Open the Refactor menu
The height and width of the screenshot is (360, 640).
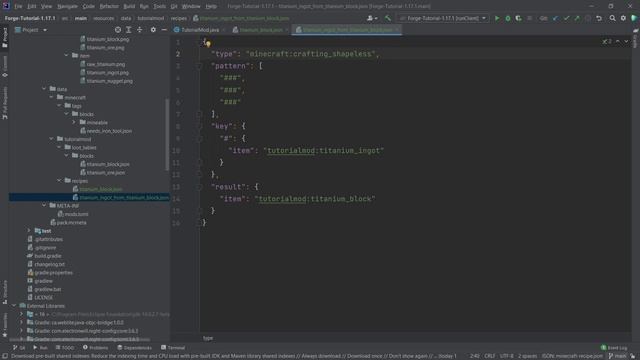pyautogui.click(x=109, y=7)
